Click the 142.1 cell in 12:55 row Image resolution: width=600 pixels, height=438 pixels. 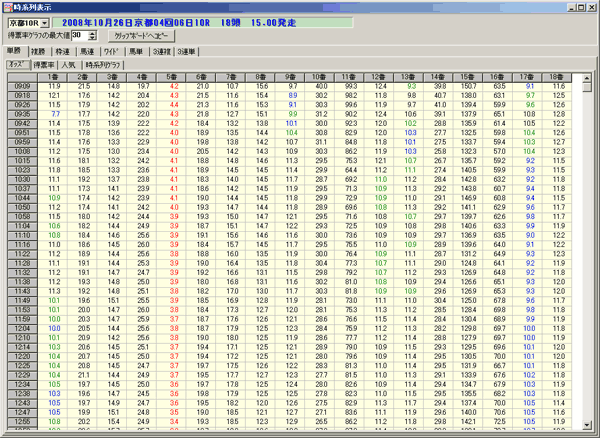[468, 422]
